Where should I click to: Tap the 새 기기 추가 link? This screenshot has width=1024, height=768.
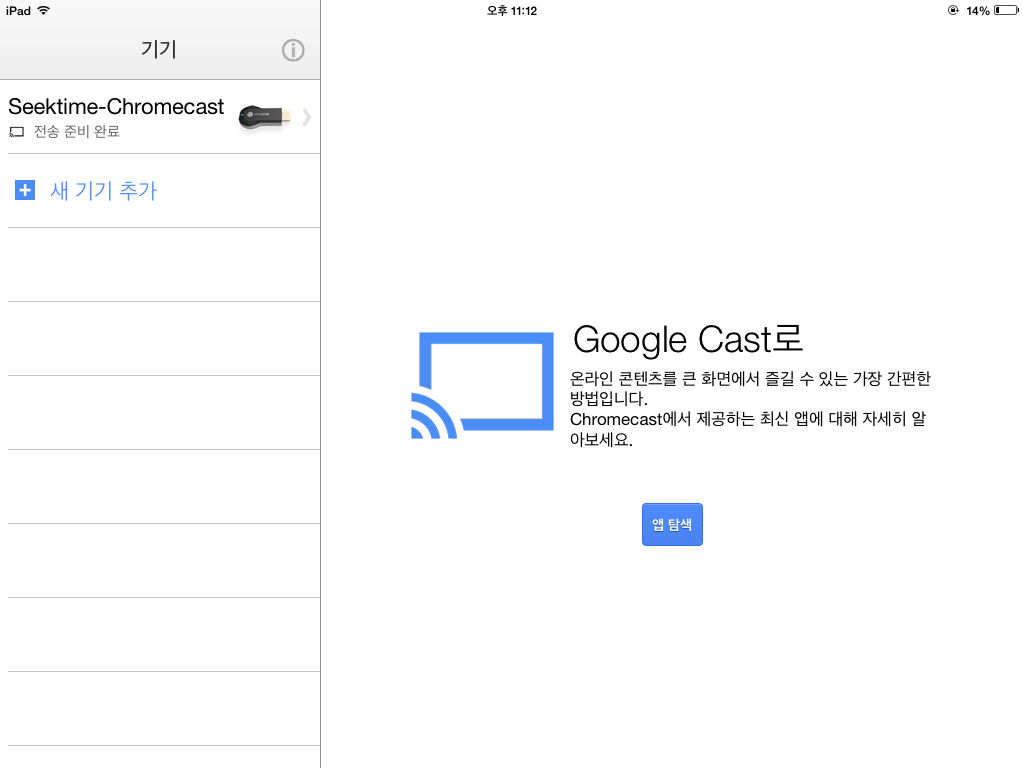104,190
